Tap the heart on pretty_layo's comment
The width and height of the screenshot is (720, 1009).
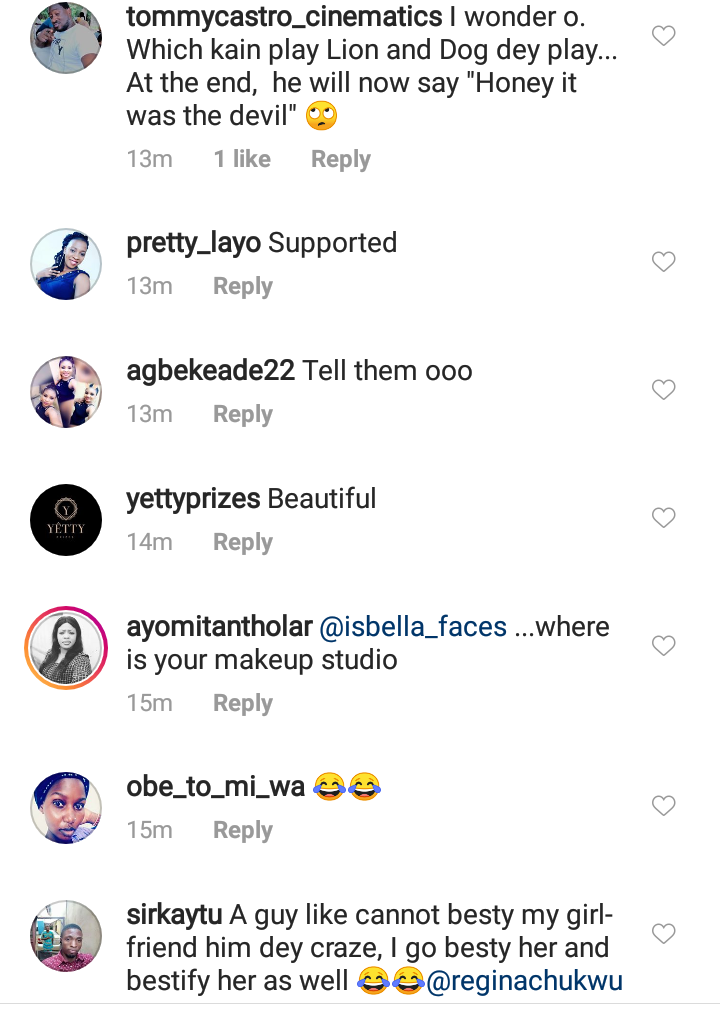point(664,262)
